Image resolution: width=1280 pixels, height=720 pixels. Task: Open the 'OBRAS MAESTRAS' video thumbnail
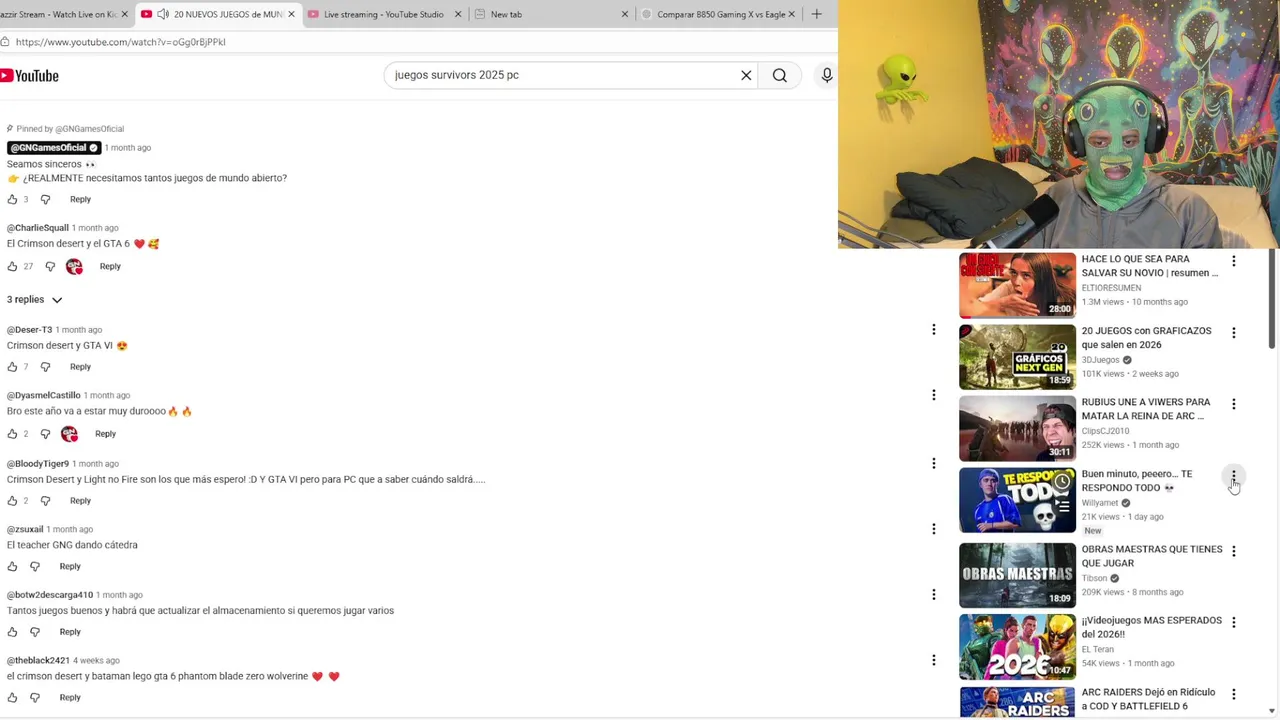[1017, 575]
